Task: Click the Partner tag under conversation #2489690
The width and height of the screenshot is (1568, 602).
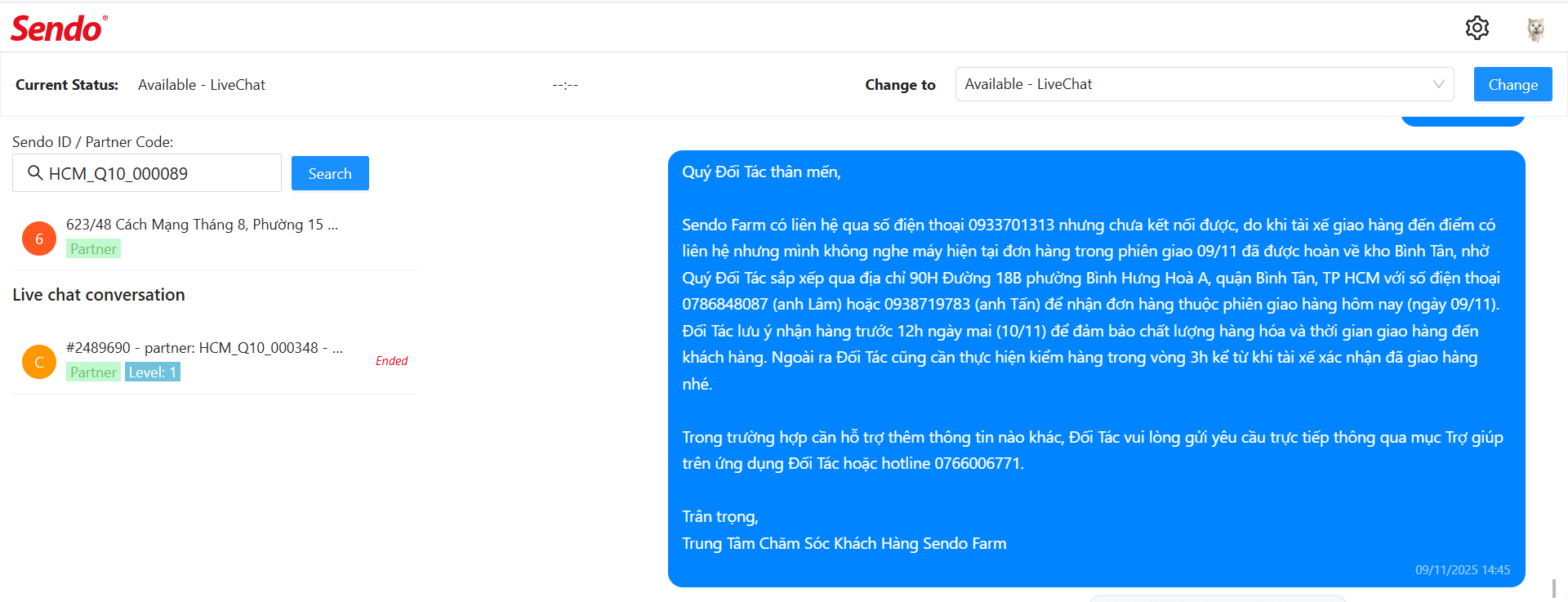Action: point(93,372)
